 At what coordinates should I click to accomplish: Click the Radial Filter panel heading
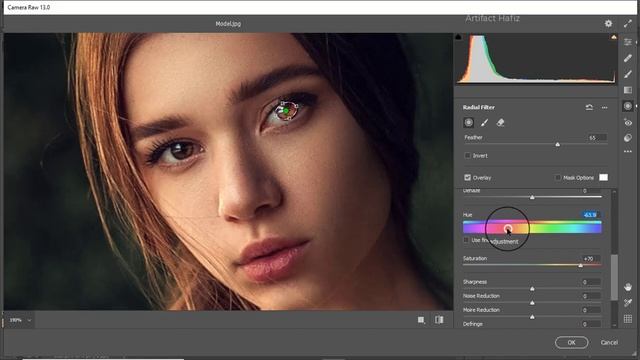479,107
